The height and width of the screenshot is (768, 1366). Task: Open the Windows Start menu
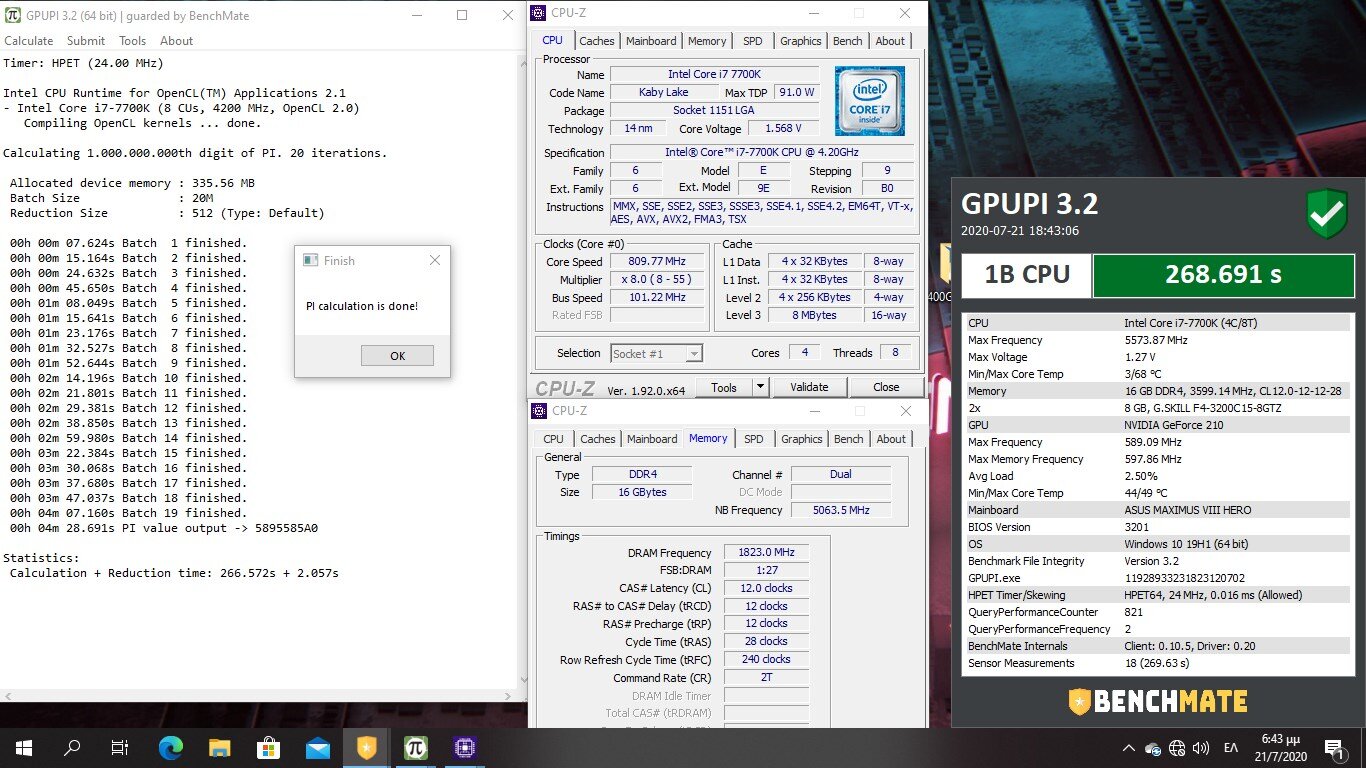(x=23, y=748)
